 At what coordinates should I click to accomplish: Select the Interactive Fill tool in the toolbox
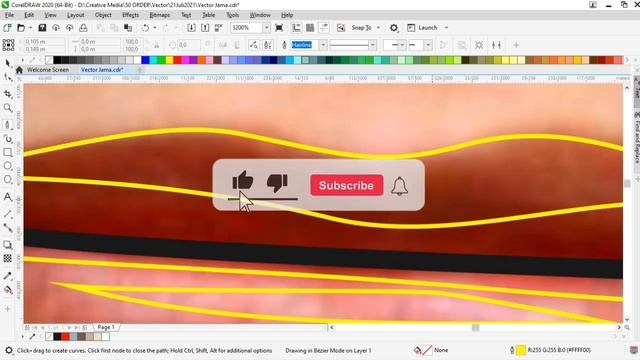(8, 290)
